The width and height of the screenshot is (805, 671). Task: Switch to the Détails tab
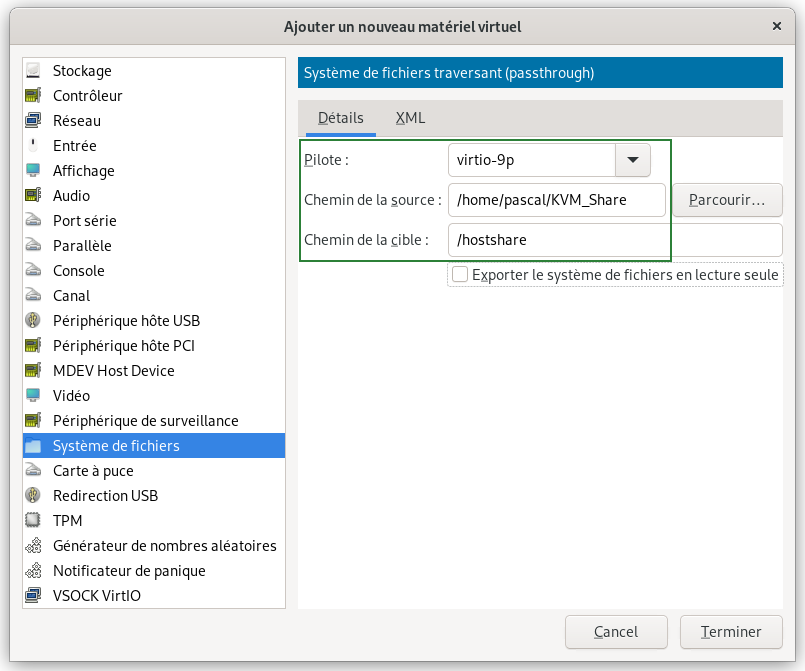[x=341, y=118]
